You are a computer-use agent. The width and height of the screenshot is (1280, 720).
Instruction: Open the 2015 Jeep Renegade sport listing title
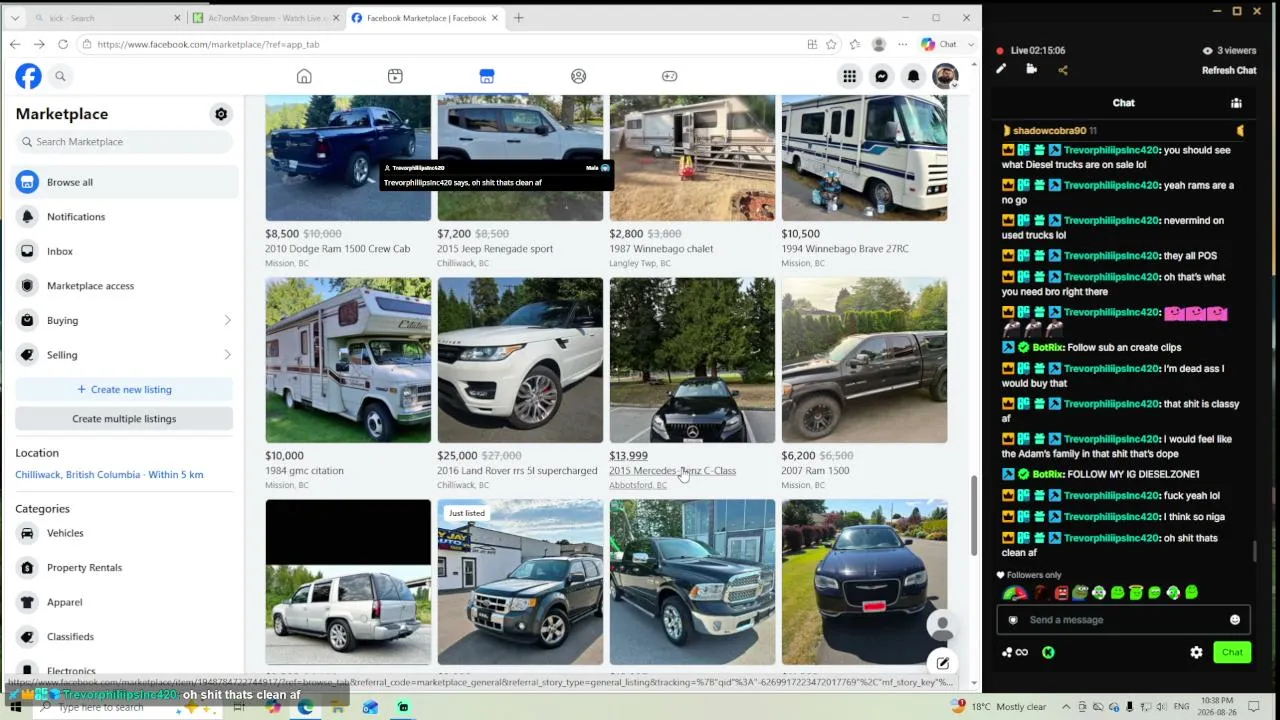(495, 249)
